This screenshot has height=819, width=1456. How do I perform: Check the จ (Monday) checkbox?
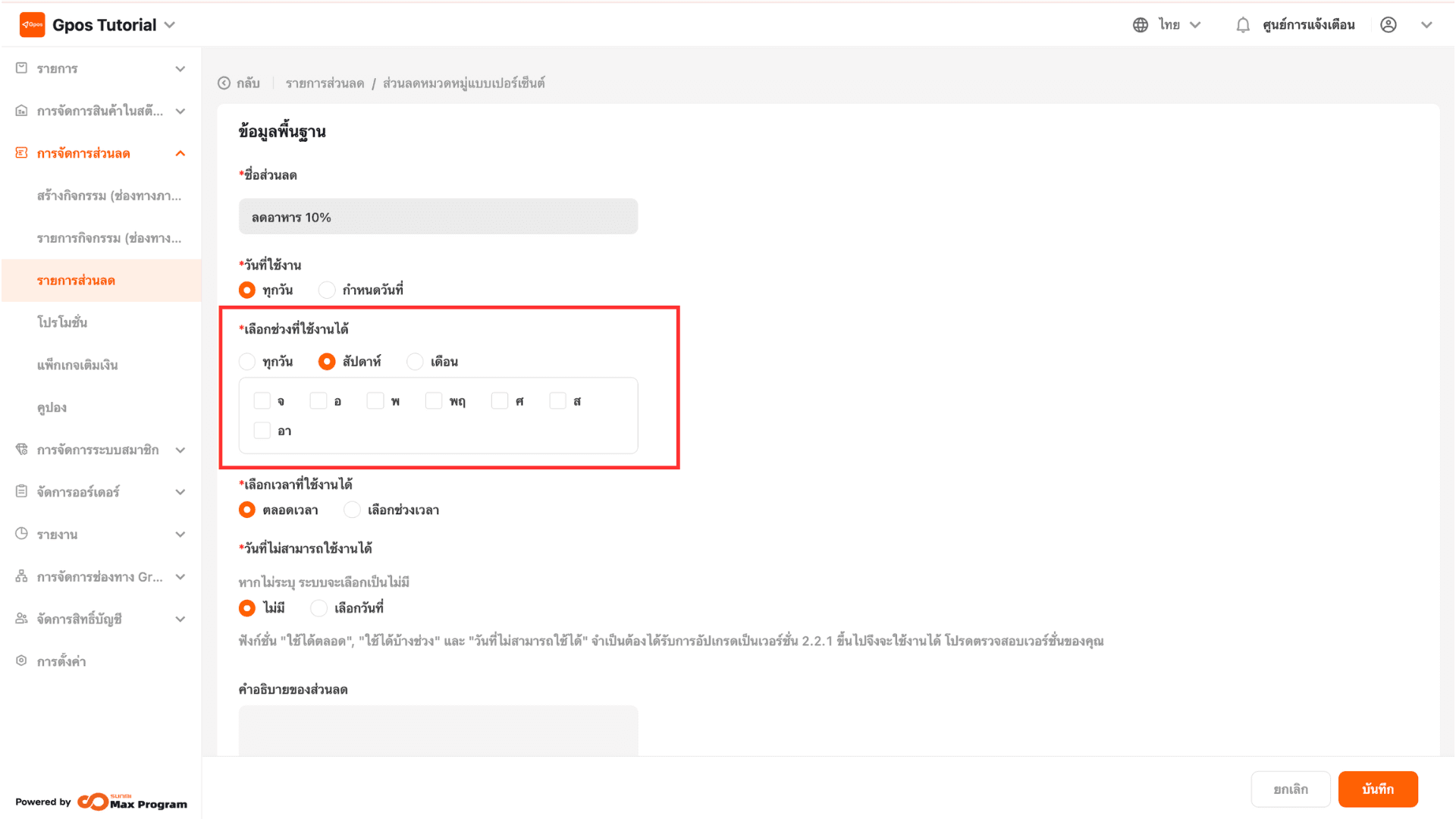pos(262,400)
